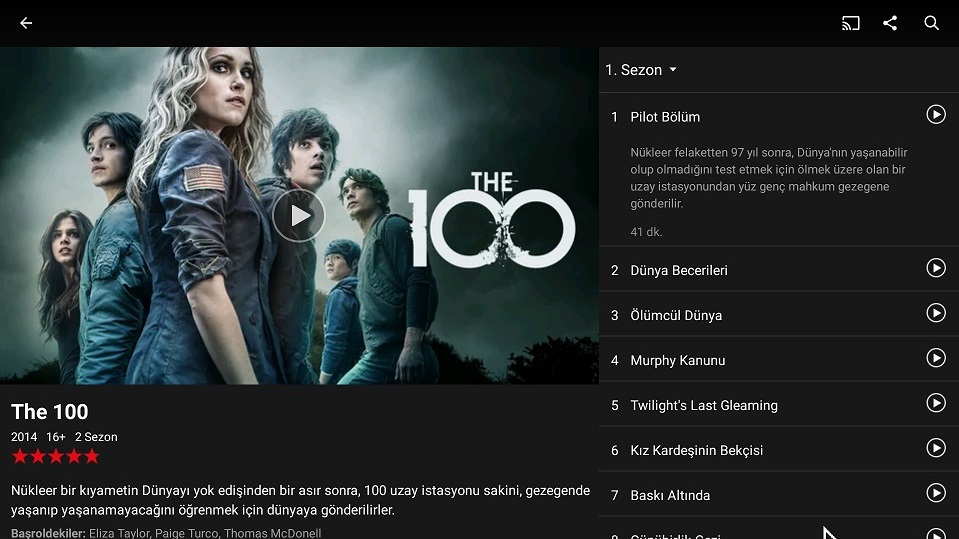Open the 1. Sezon season dropdown

point(641,70)
